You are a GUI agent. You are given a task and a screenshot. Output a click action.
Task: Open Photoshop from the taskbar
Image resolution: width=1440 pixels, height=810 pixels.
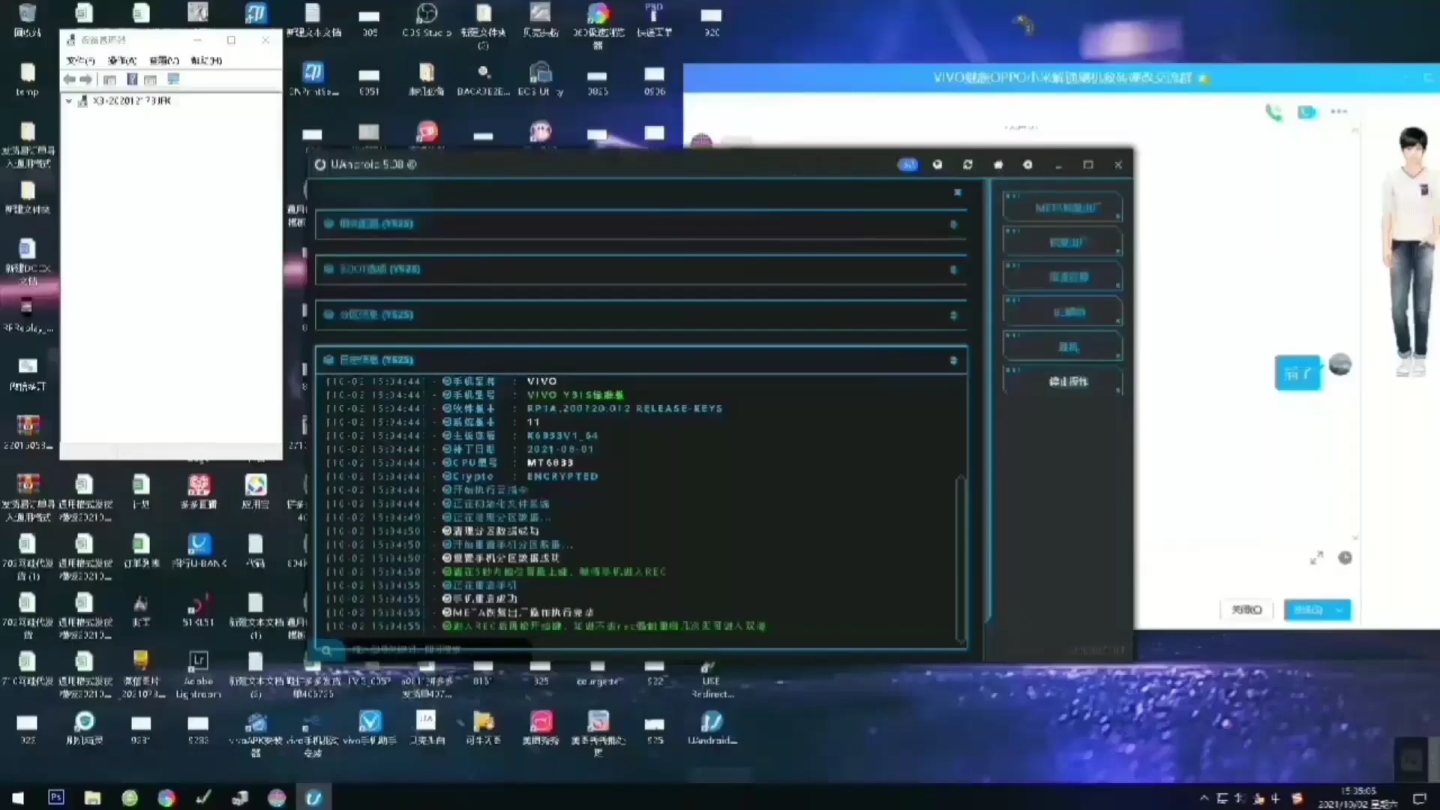[56, 797]
